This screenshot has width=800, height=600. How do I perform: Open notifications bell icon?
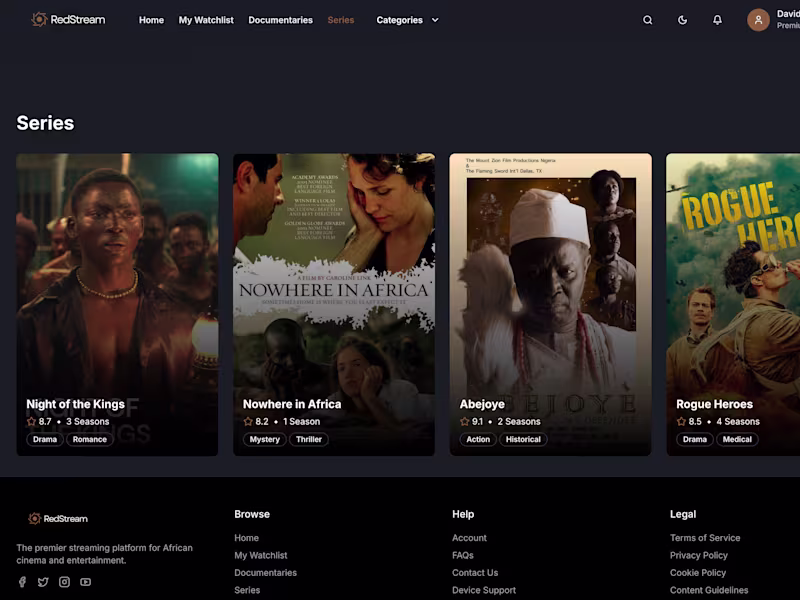pos(717,20)
